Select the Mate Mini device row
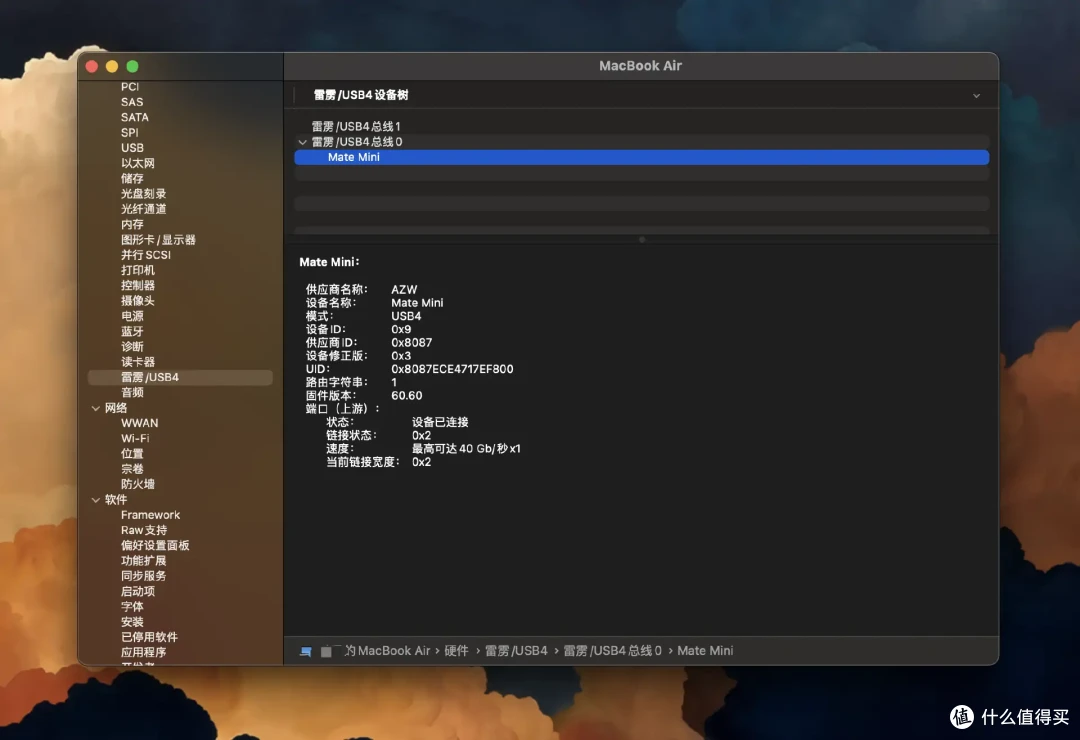 pyautogui.click(x=641, y=157)
